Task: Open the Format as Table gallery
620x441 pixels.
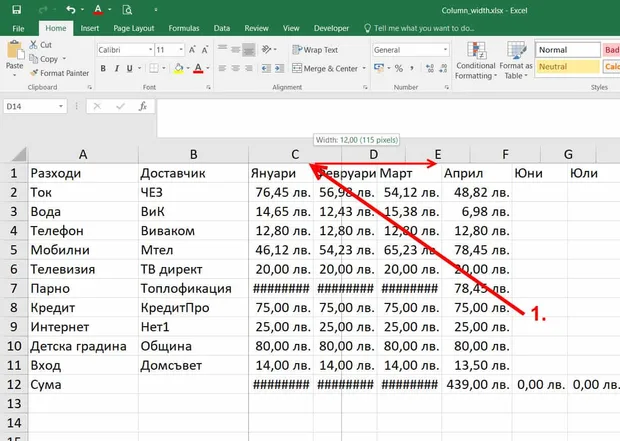Action: click(516, 60)
